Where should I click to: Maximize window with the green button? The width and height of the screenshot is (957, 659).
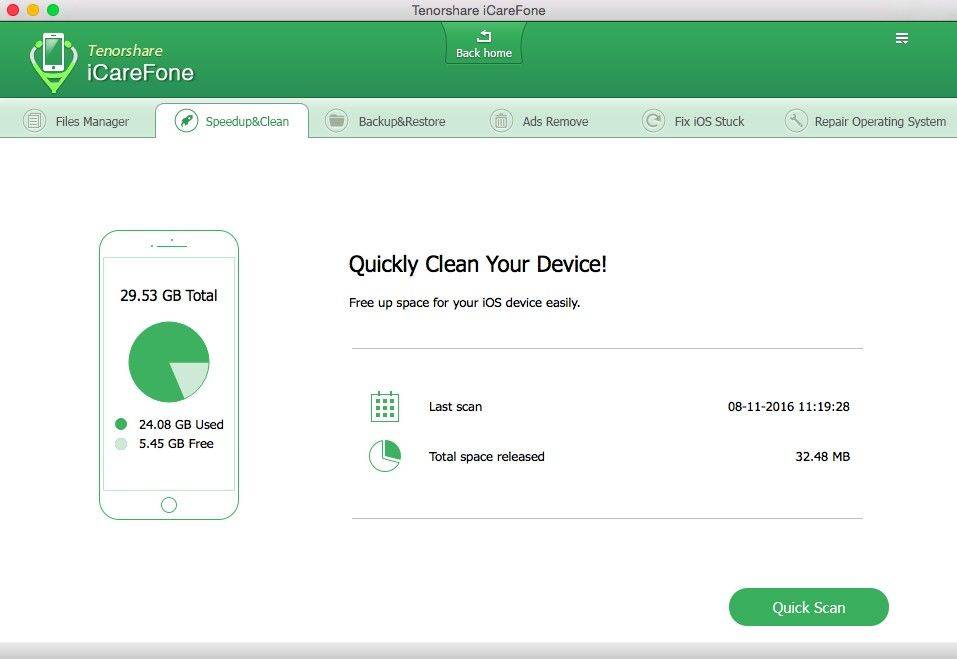[x=53, y=10]
